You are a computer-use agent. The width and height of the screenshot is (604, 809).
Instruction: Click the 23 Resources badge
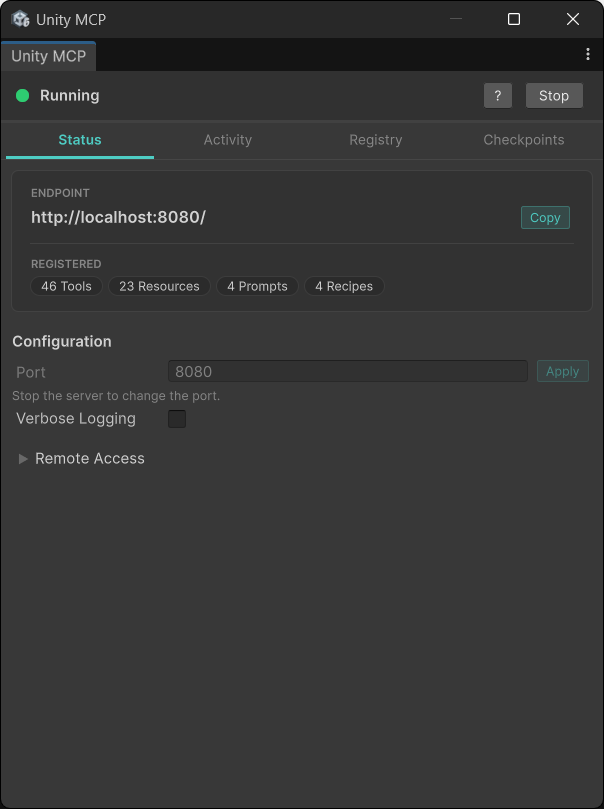point(159,286)
